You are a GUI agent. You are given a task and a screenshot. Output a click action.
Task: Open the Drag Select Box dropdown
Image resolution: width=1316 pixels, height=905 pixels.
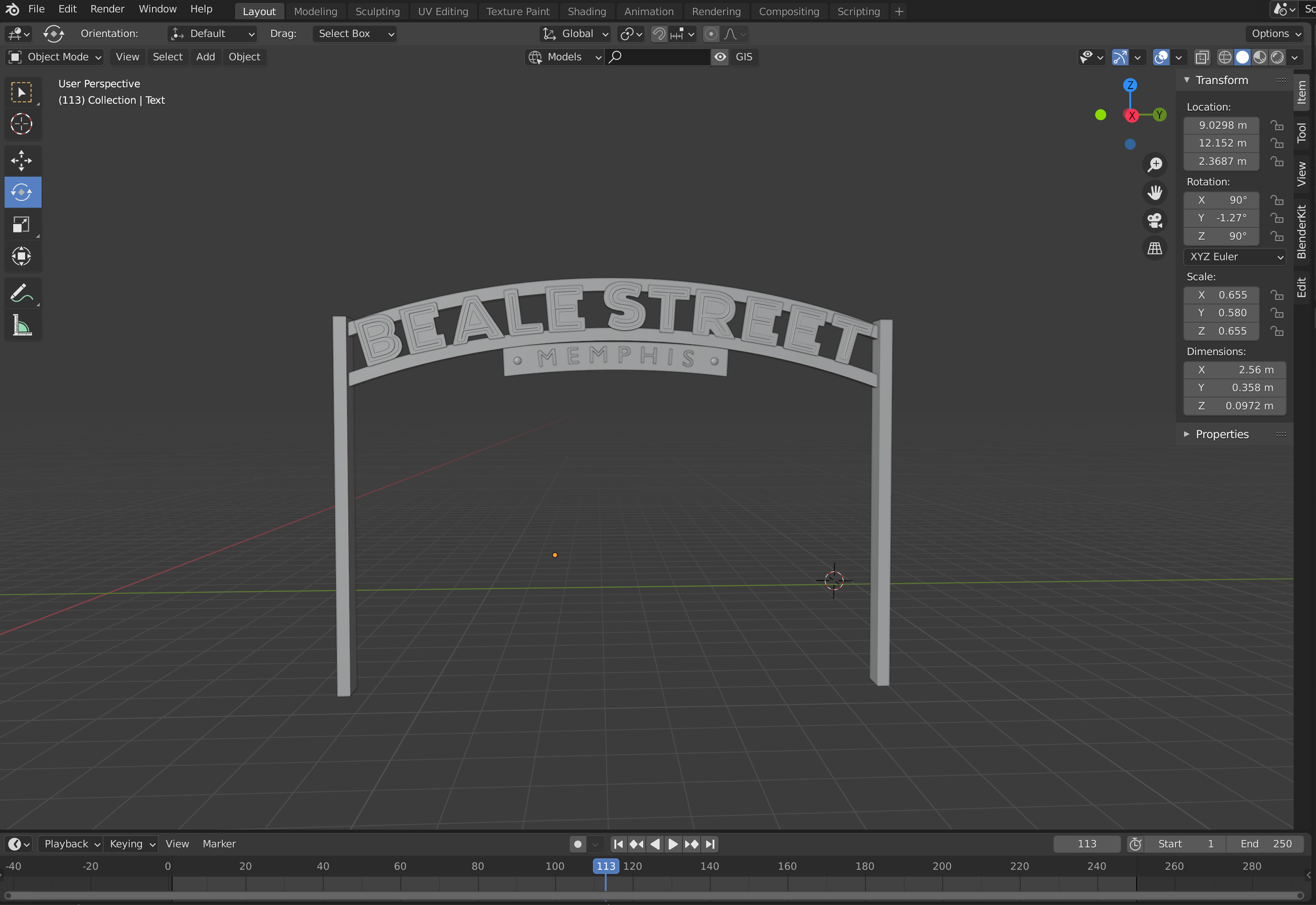[x=354, y=34]
